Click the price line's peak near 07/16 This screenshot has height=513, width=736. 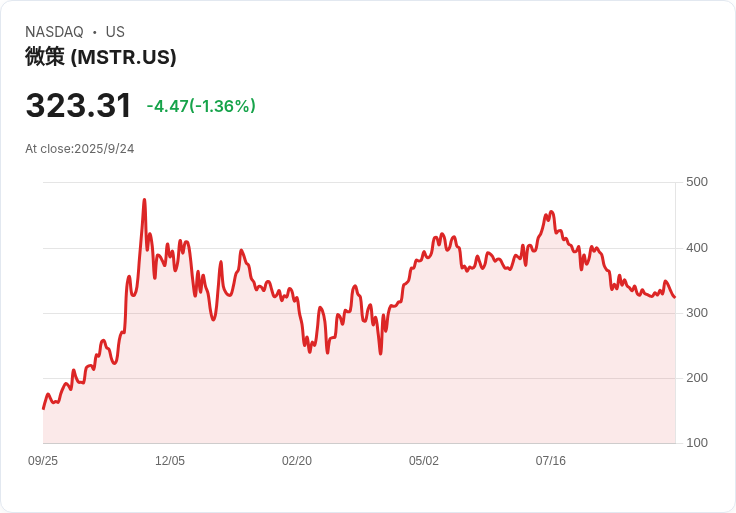[x=551, y=212]
